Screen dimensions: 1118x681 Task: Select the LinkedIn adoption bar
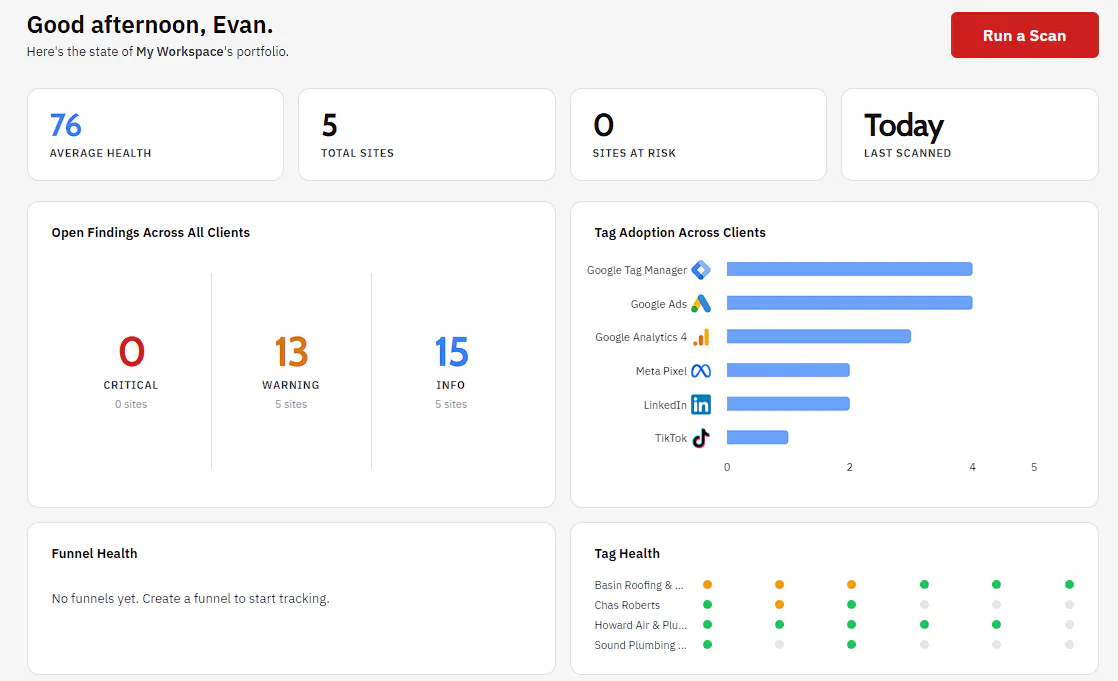coord(788,404)
